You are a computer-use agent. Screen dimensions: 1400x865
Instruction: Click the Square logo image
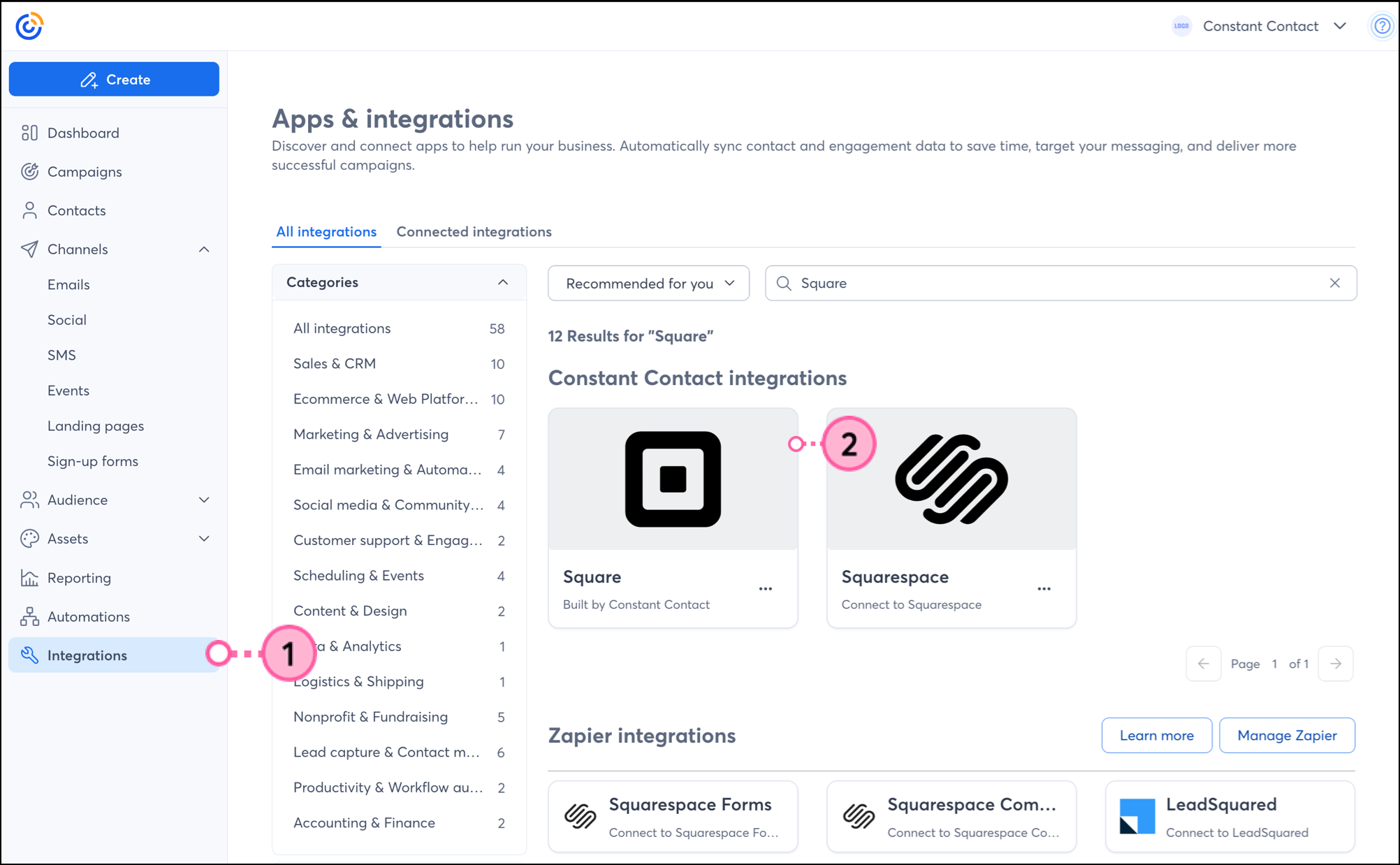[673, 479]
